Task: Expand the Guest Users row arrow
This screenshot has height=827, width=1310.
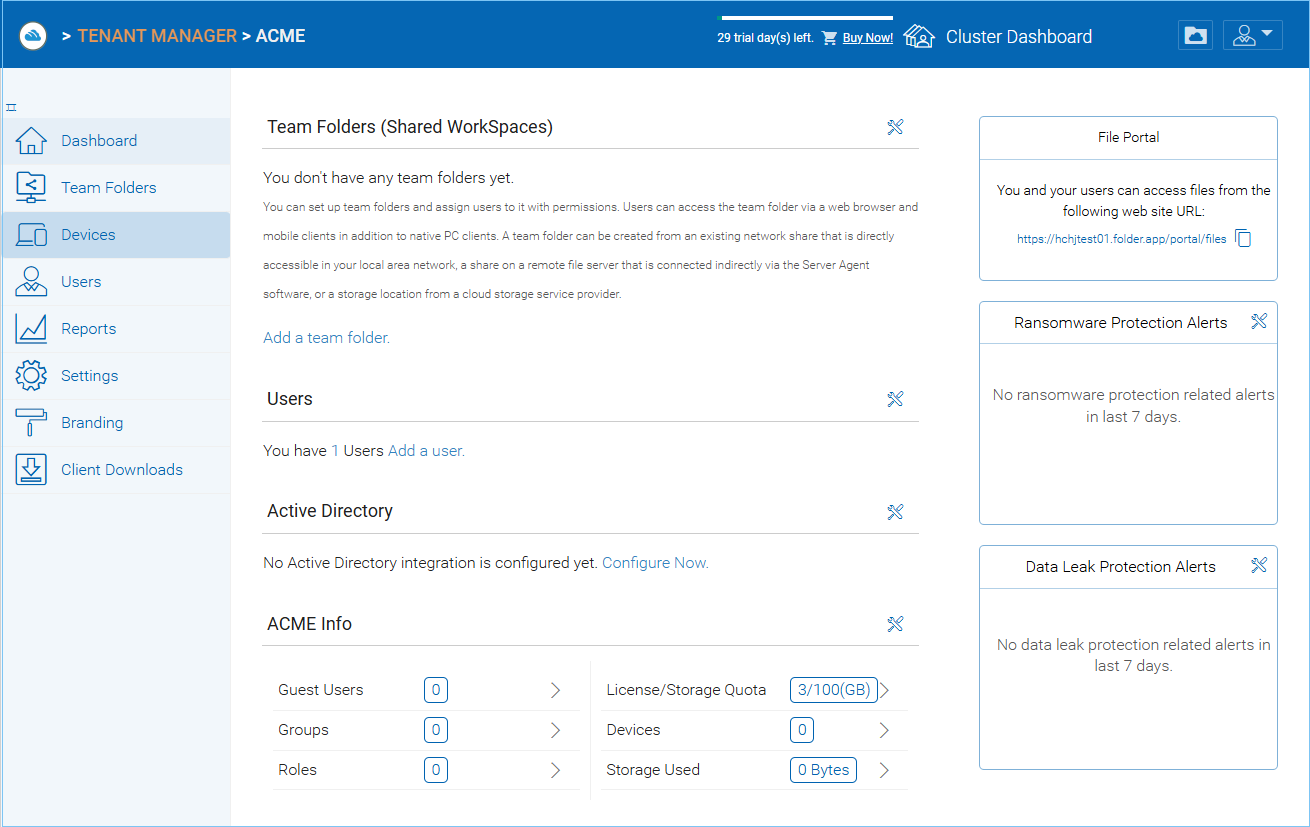Action: [556, 690]
